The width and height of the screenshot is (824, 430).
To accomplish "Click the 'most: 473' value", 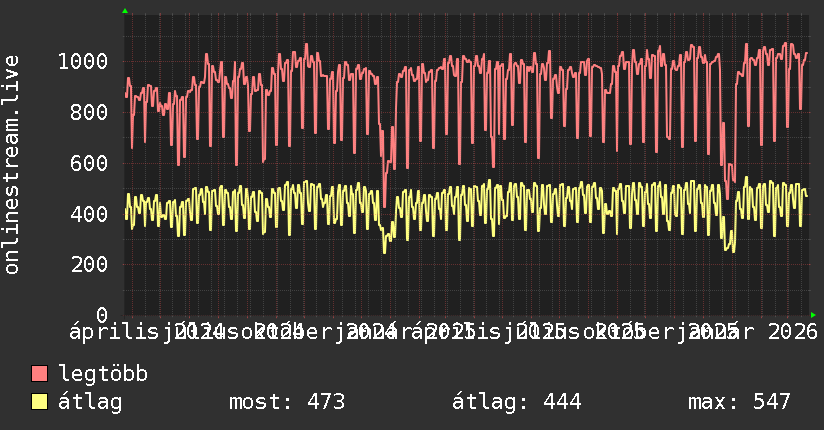I will [287, 402].
